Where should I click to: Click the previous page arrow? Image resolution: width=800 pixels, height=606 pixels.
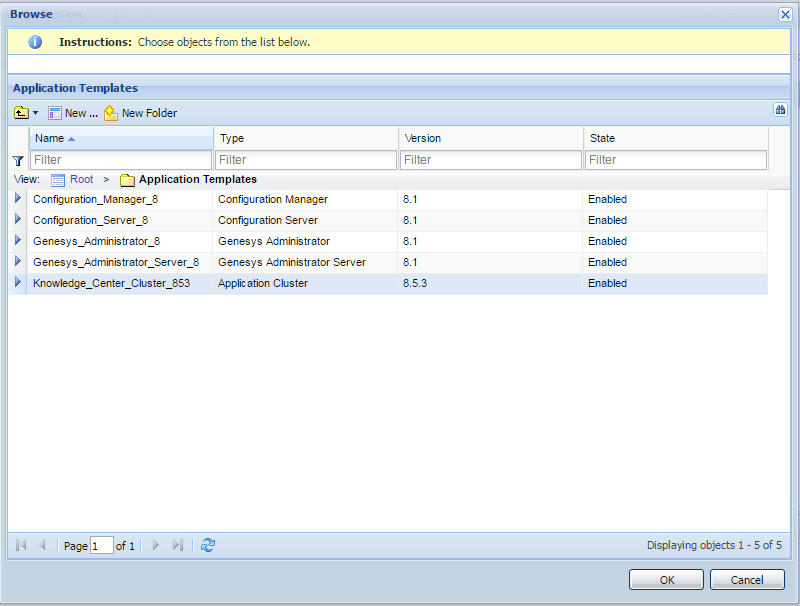pyautogui.click(x=42, y=545)
